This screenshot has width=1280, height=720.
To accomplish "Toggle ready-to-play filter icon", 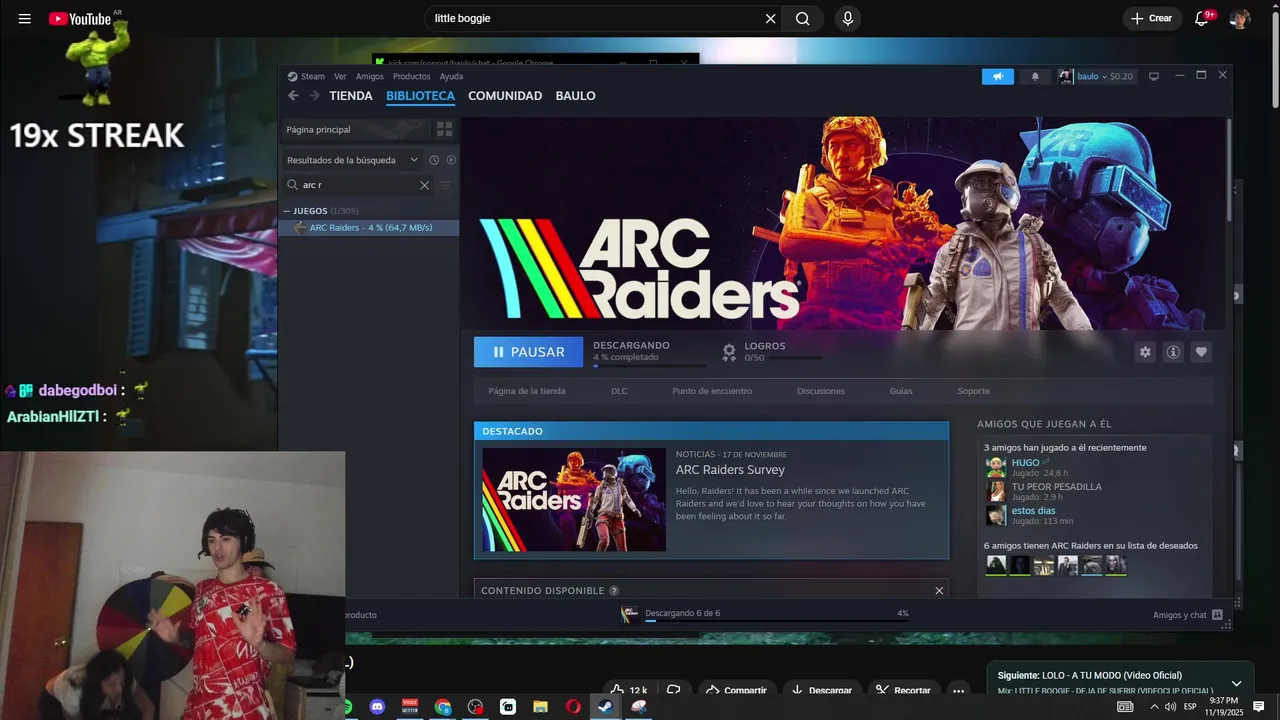I will click(451, 160).
